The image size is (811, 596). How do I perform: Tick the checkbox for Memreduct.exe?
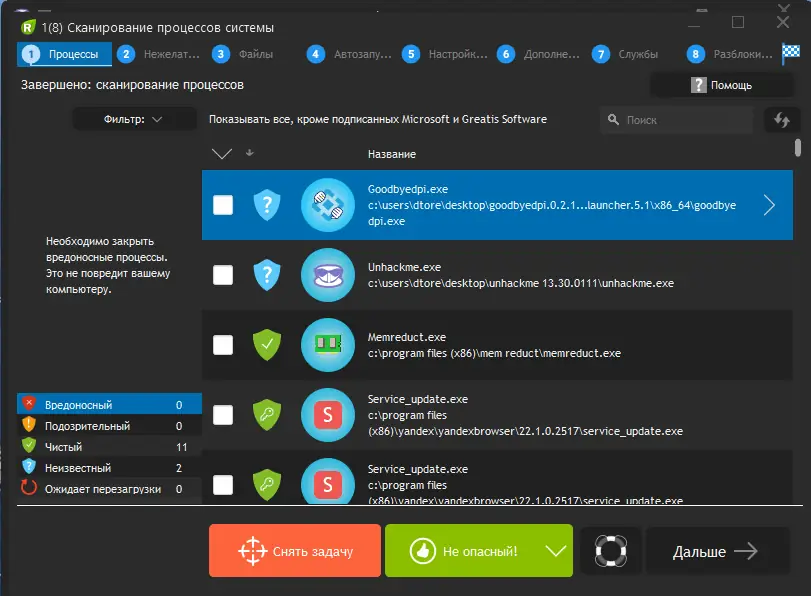223,345
